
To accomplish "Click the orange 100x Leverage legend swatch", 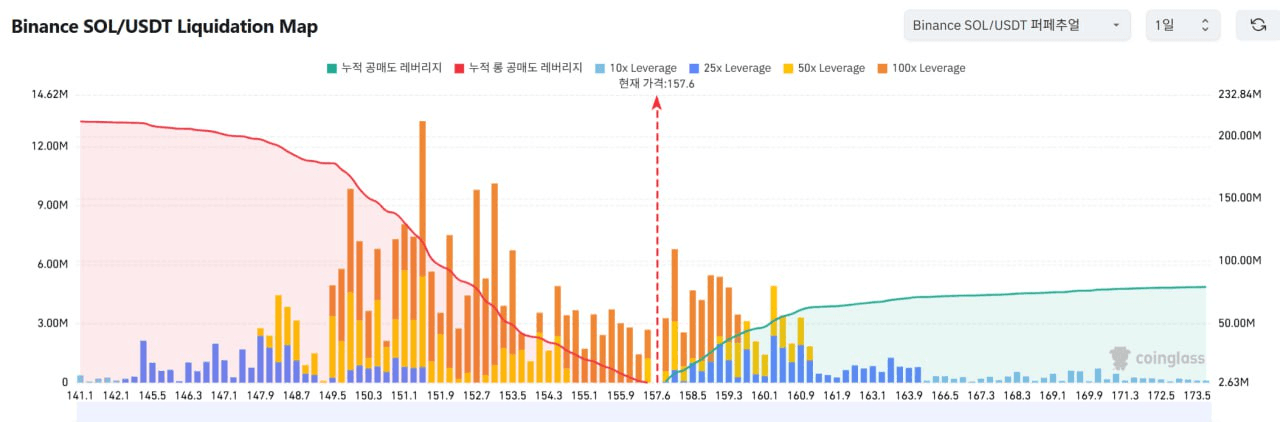I will click(x=881, y=68).
